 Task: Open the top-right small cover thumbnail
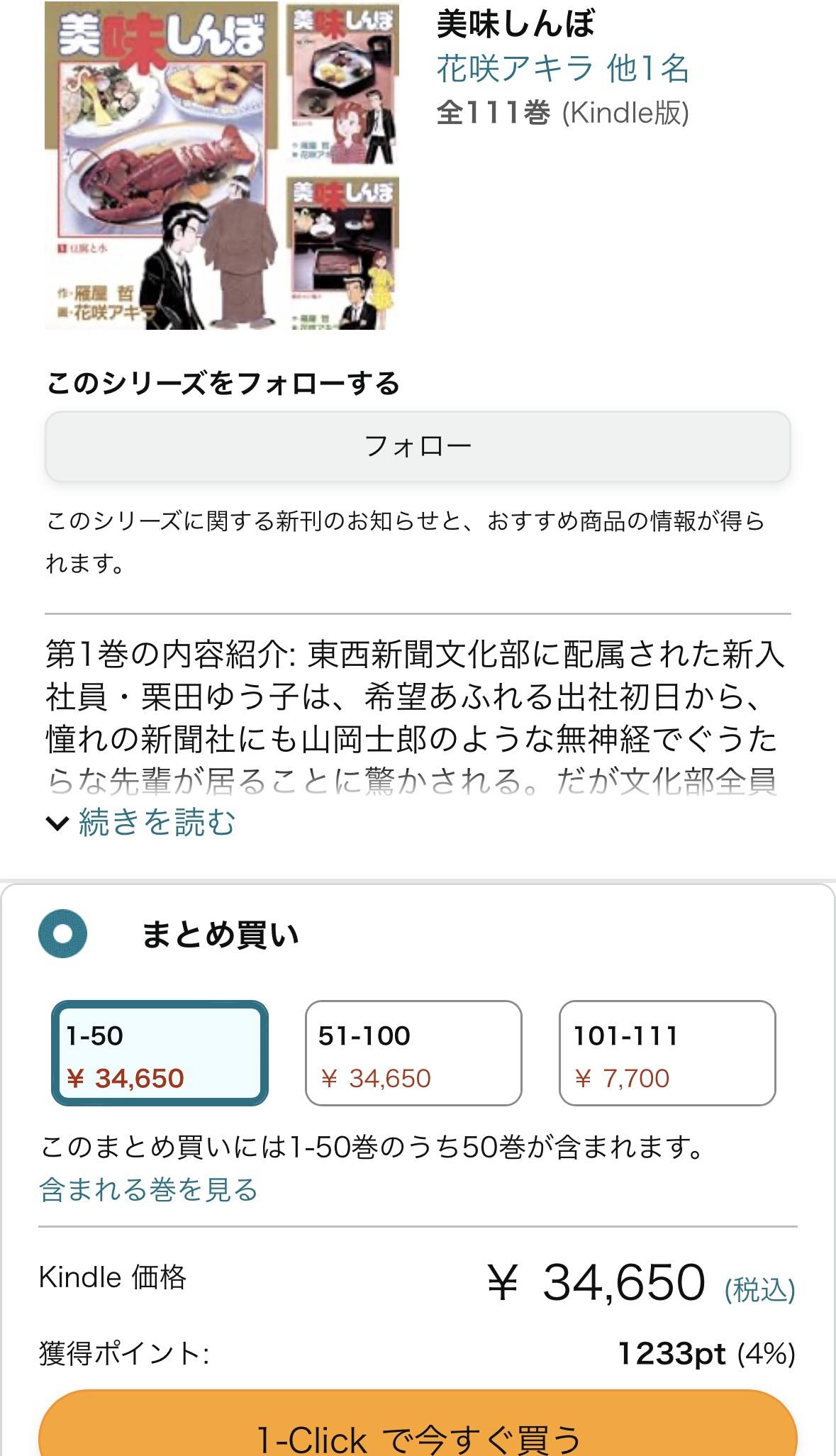[343, 84]
